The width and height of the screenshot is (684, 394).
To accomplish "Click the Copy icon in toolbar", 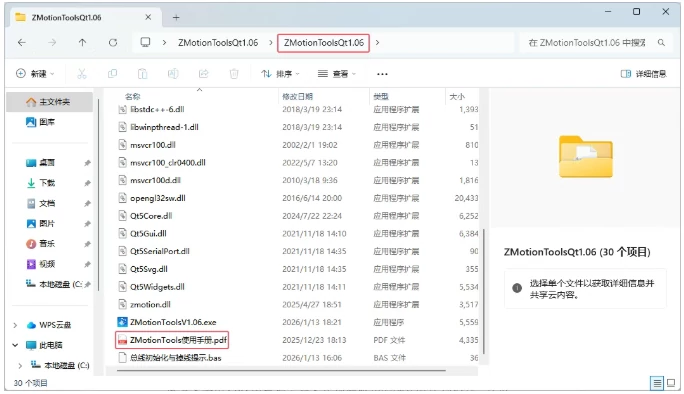I will click(113, 74).
